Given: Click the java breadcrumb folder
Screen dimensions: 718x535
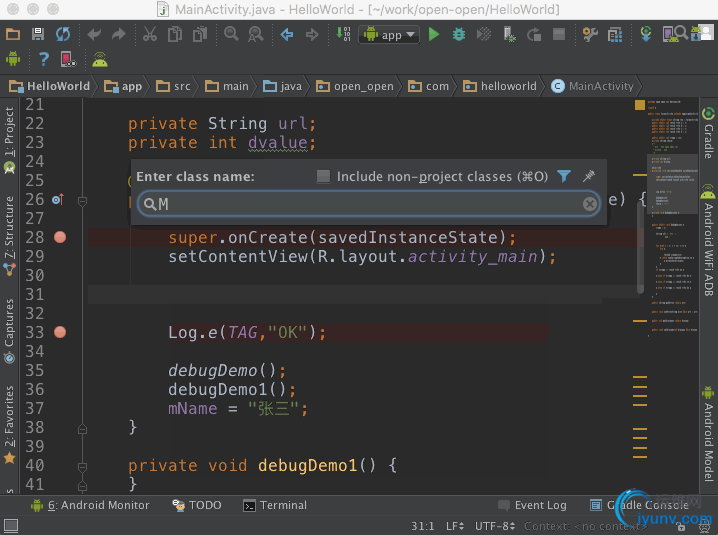Looking at the screenshot, I should pyautogui.click(x=283, y=86).
